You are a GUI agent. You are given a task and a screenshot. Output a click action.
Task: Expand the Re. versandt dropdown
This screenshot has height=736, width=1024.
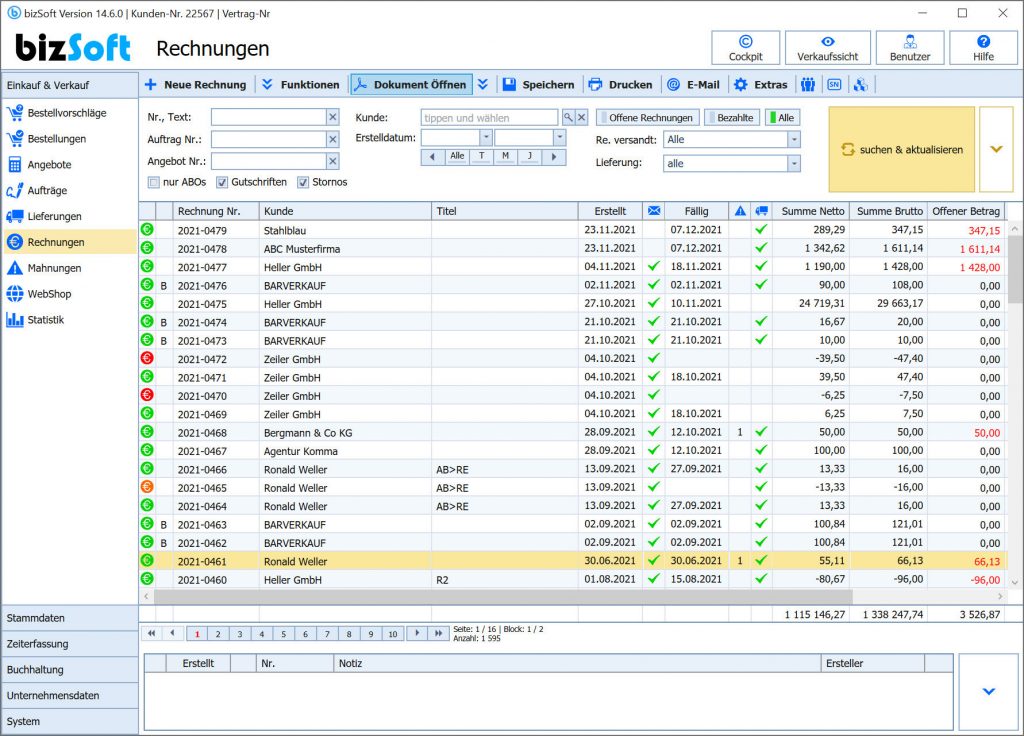tap(793, 140)
